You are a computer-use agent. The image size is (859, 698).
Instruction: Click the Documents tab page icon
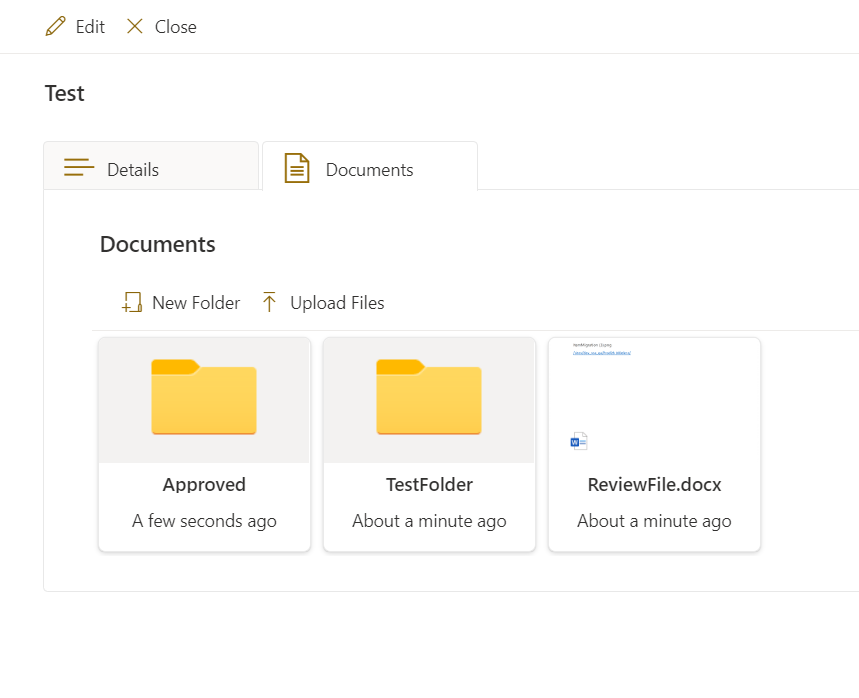(x=297, y=168)
